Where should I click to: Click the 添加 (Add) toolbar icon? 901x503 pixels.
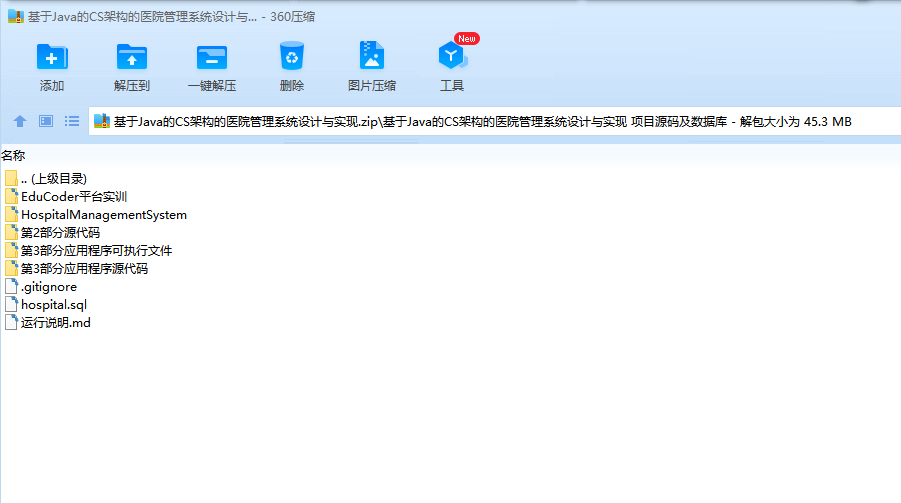[x=52, y=56]
